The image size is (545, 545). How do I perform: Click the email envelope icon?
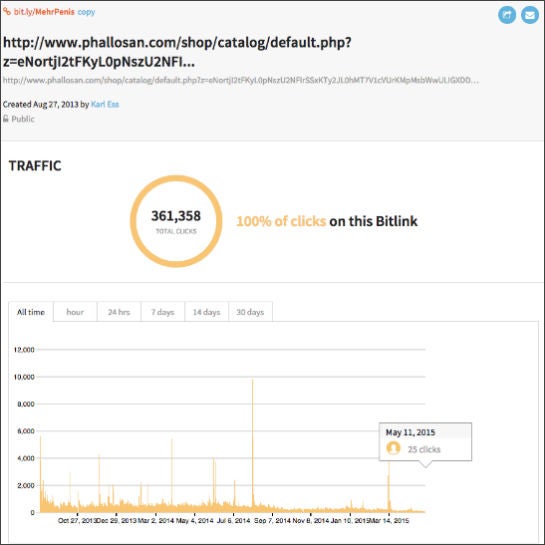pyautogui.click(x=530, y=15)
